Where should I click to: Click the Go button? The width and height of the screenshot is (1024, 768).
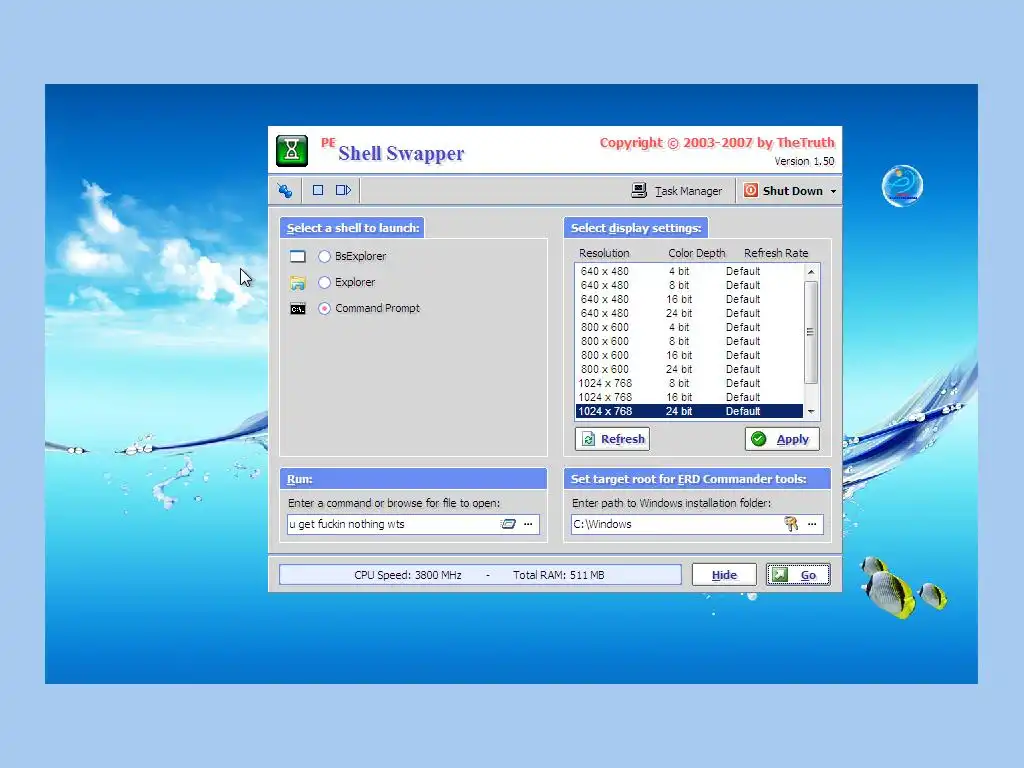click(x=798, y=575)
